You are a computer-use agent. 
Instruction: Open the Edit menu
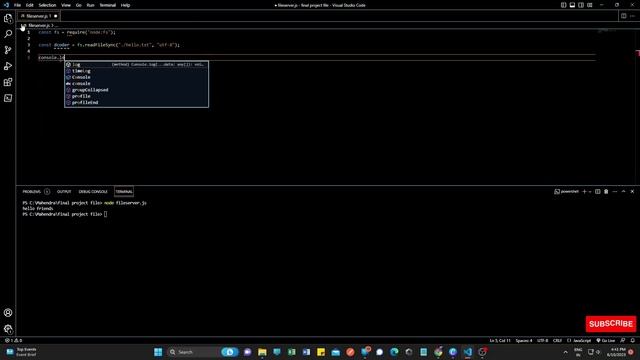(30, 5)
